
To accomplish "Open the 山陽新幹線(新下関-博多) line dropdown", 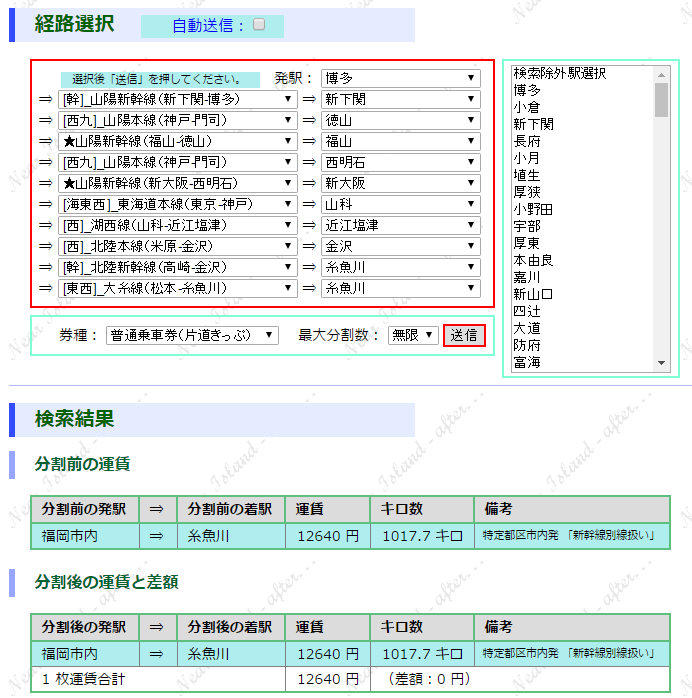I will point(178,99).
